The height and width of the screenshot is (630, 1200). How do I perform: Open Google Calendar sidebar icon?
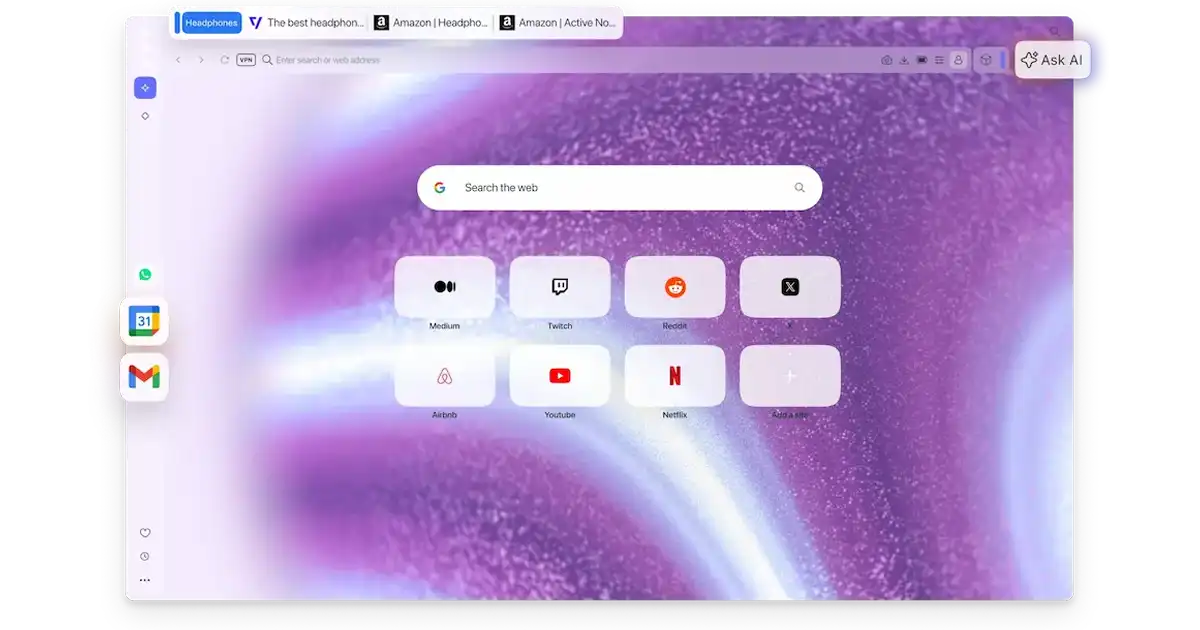click(144, 321)
